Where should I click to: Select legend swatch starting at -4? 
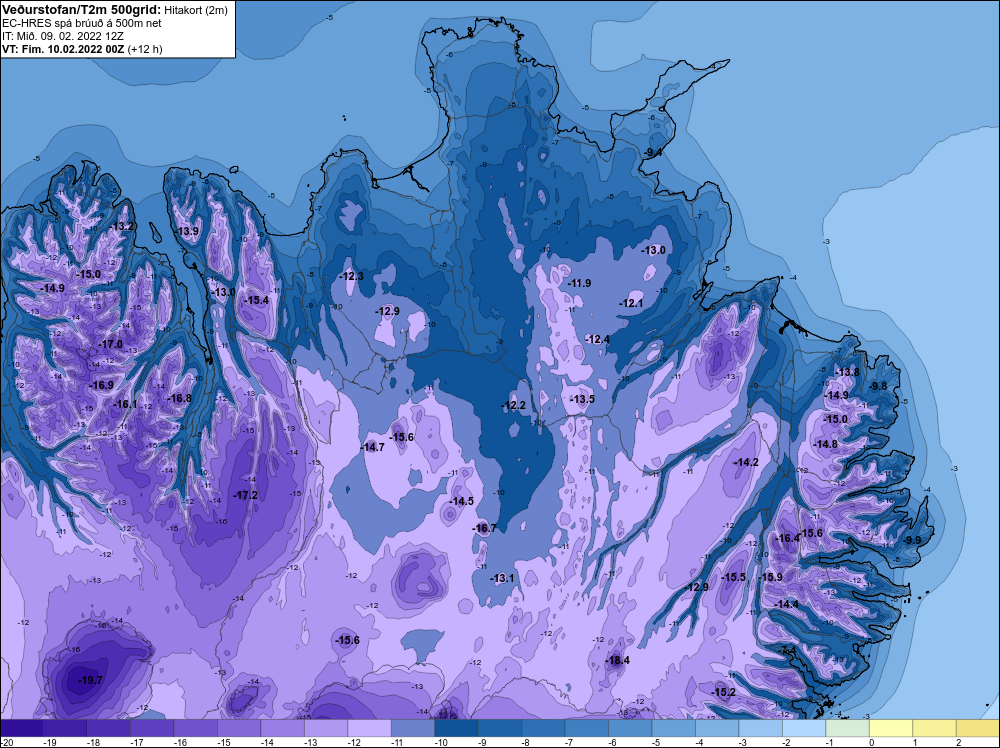[x=717, y=728]
